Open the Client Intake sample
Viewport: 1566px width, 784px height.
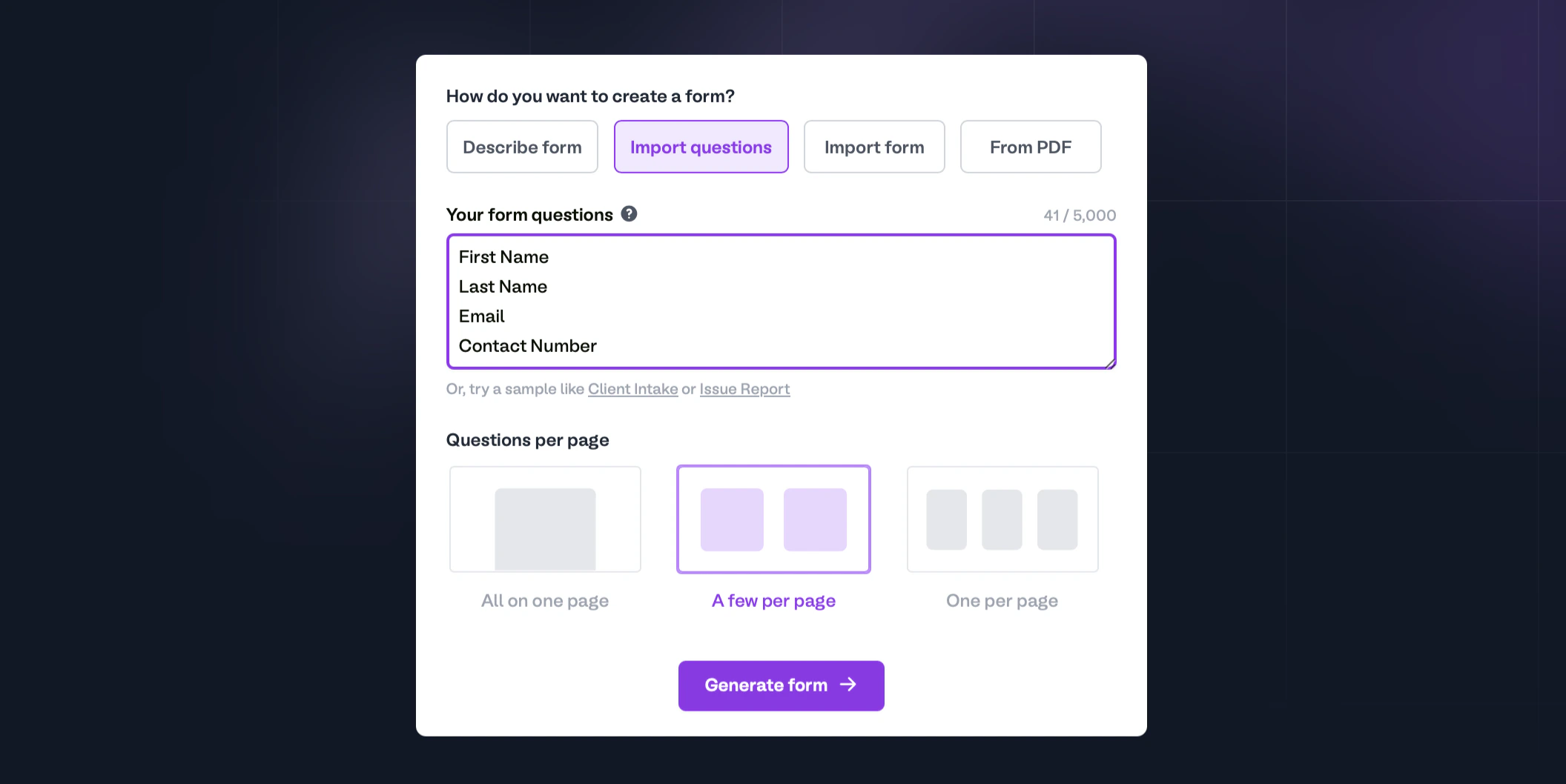(x=632, y=388)
